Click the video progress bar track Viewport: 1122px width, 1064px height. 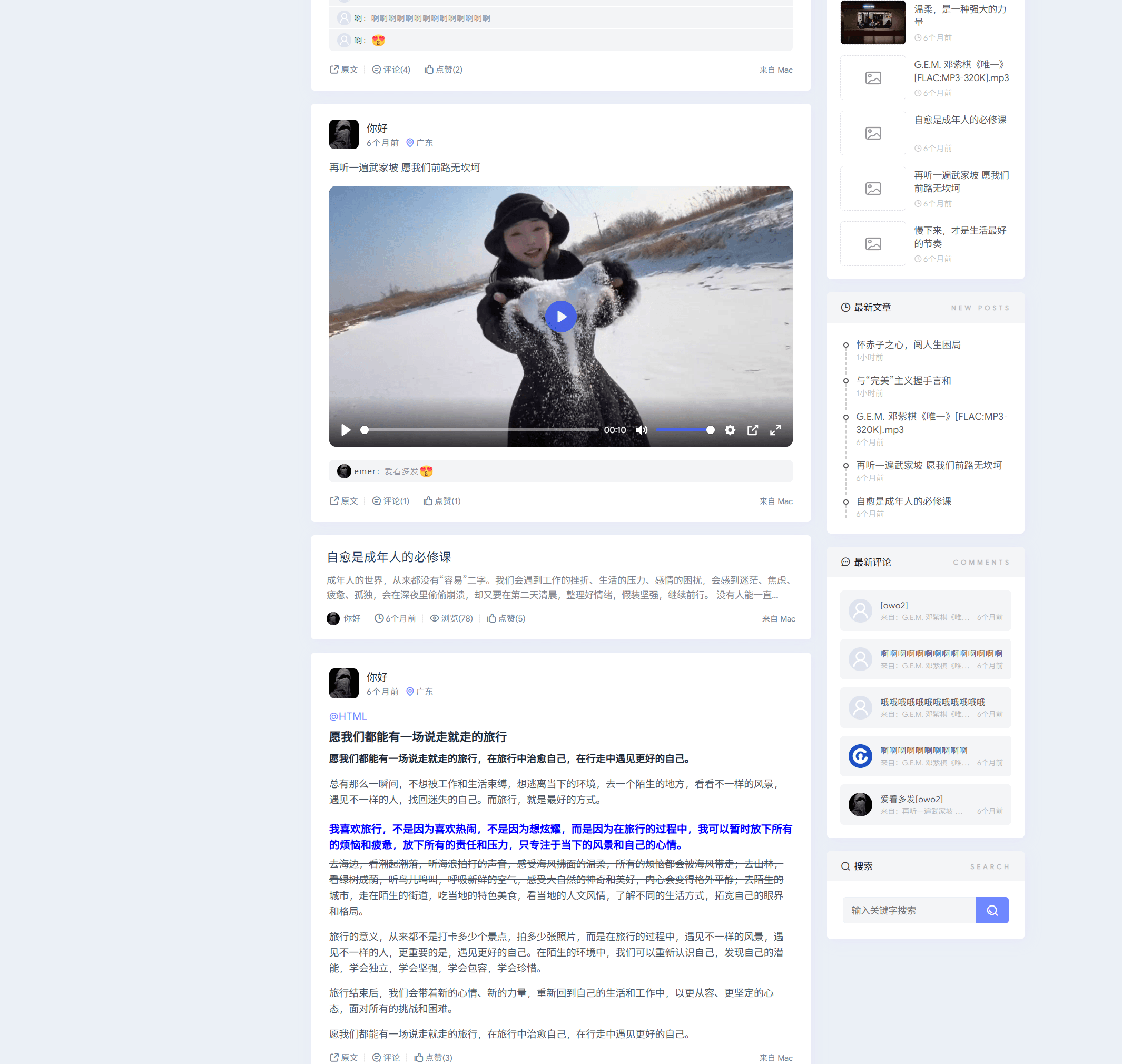pyautogui.click(x=480, y=430)
